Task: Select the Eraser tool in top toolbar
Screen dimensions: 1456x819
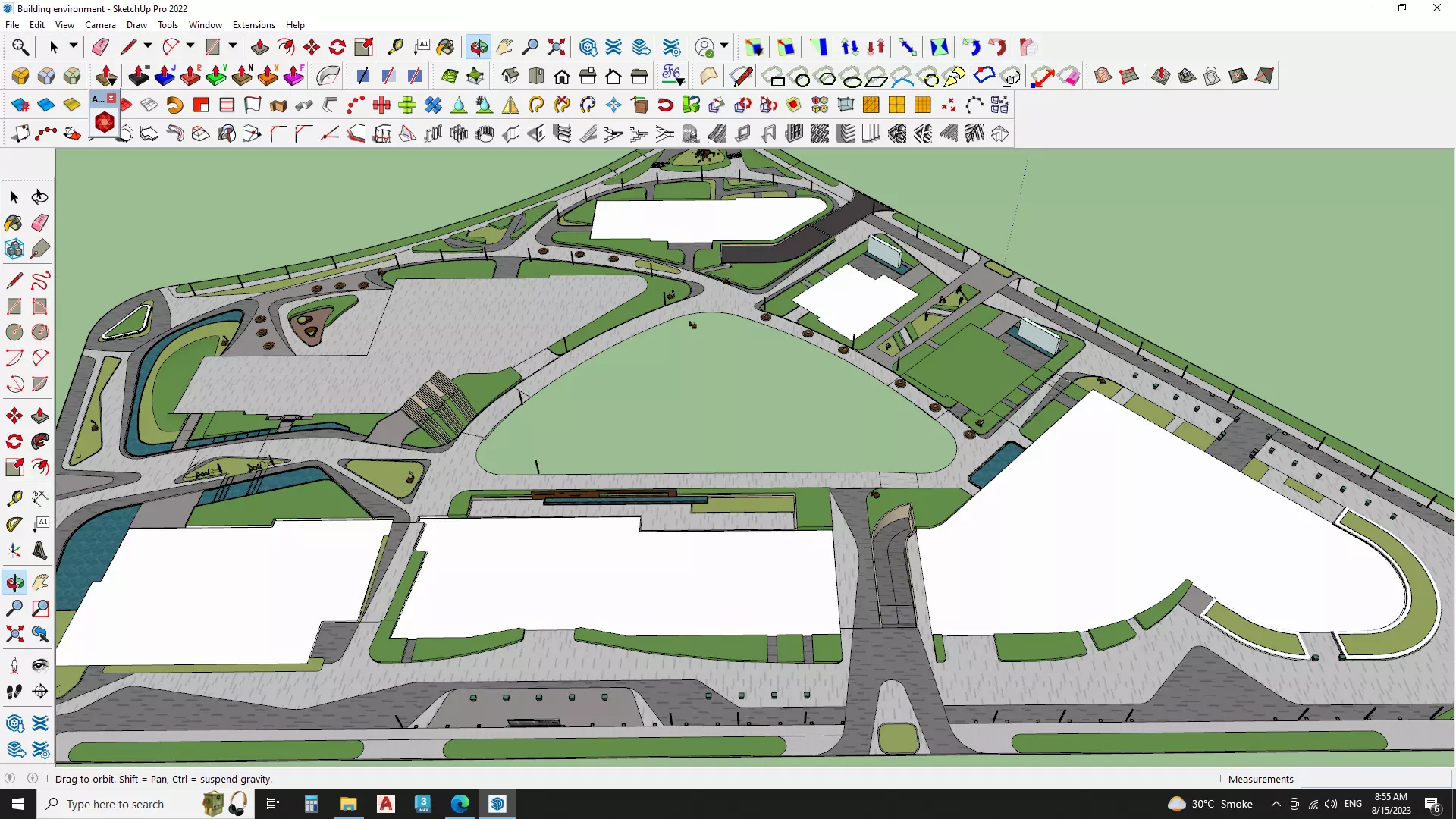Action: point(100,47)
